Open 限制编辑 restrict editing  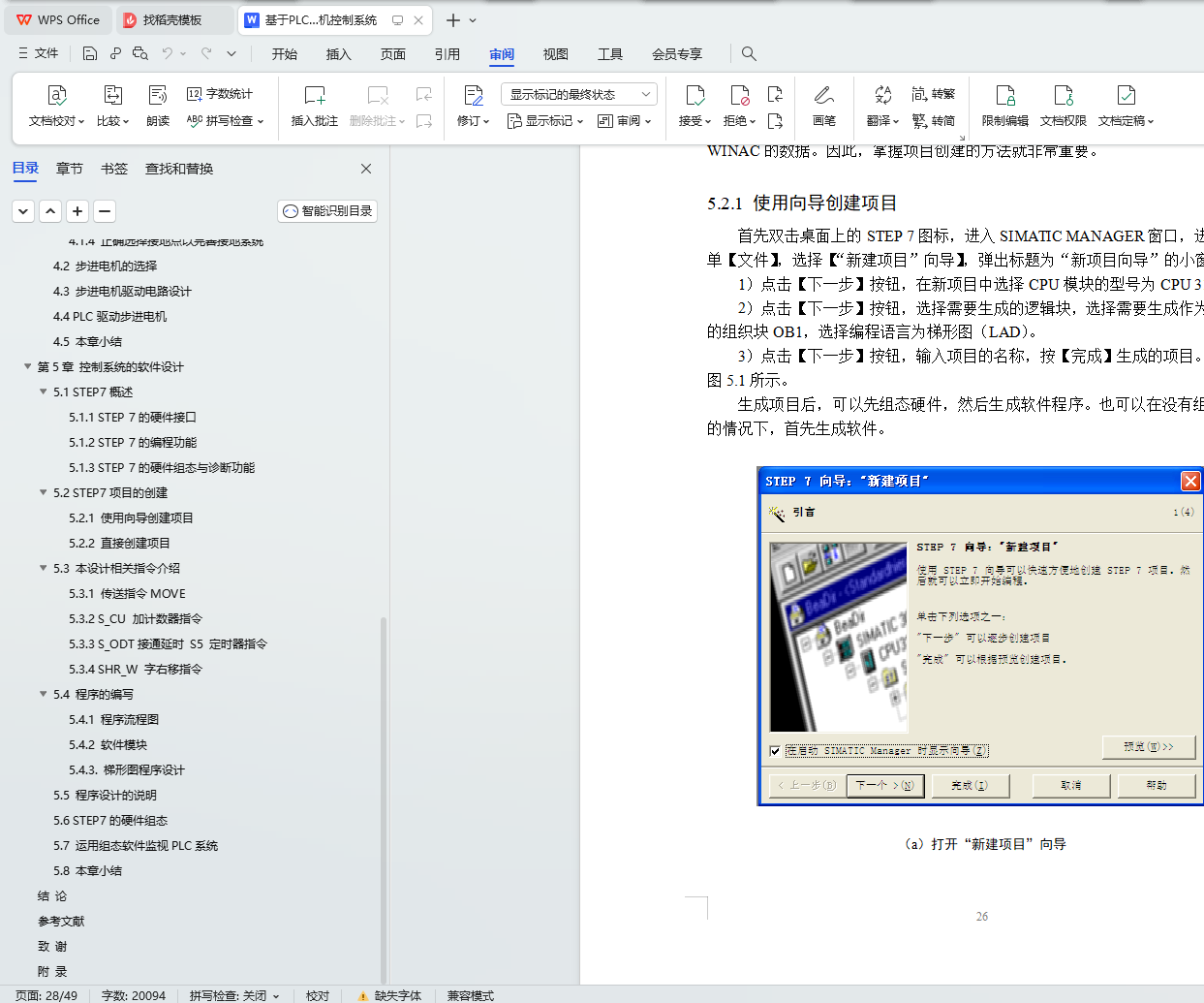(x=1005, y=106)
